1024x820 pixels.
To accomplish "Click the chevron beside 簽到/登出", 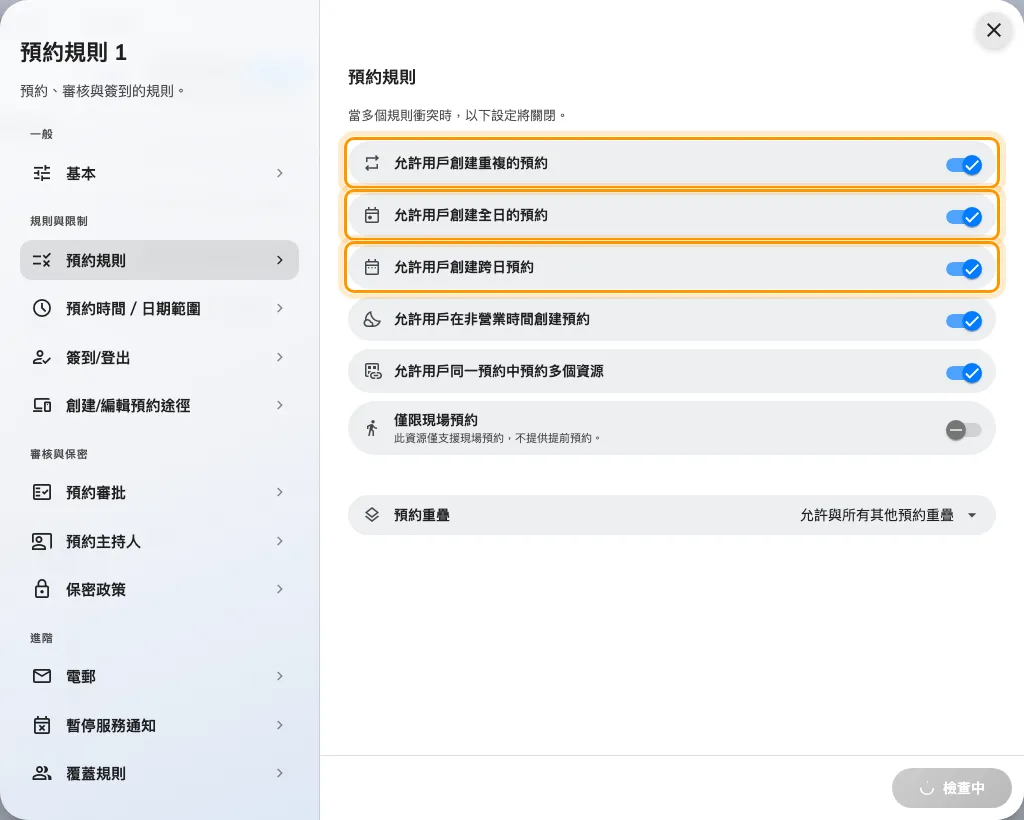I will (x=280, y=356).
